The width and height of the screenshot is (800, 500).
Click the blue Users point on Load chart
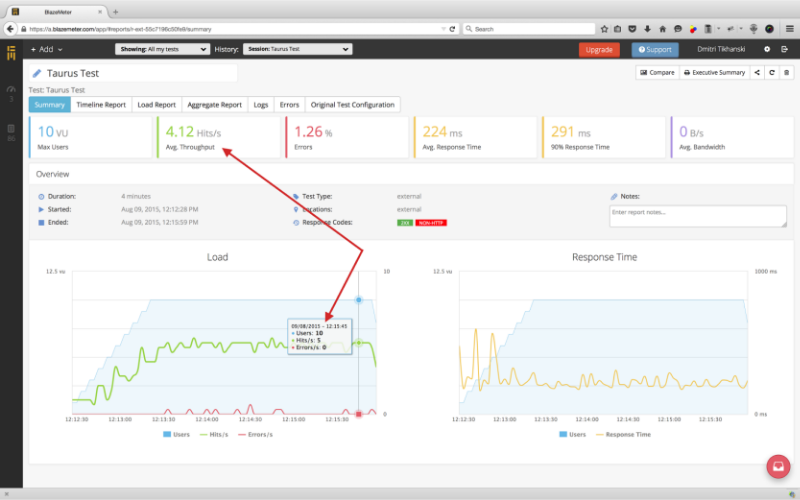[359, 300]
